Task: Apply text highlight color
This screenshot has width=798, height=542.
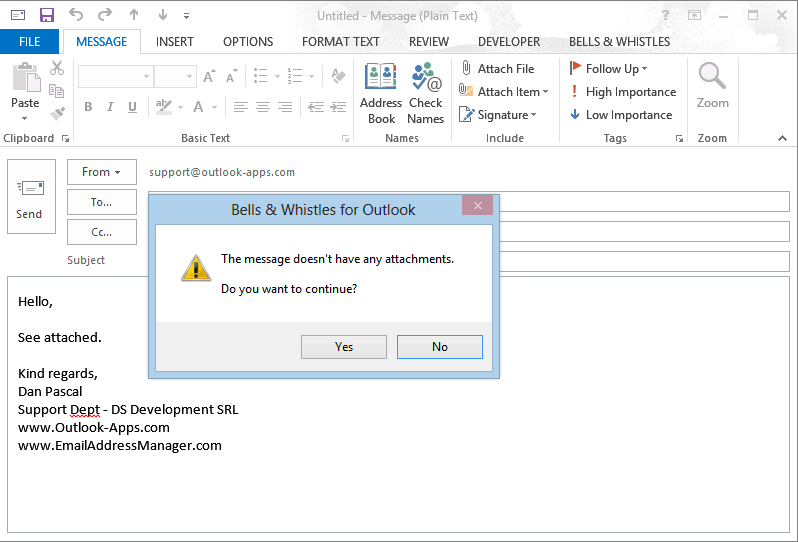Action: 163,107
